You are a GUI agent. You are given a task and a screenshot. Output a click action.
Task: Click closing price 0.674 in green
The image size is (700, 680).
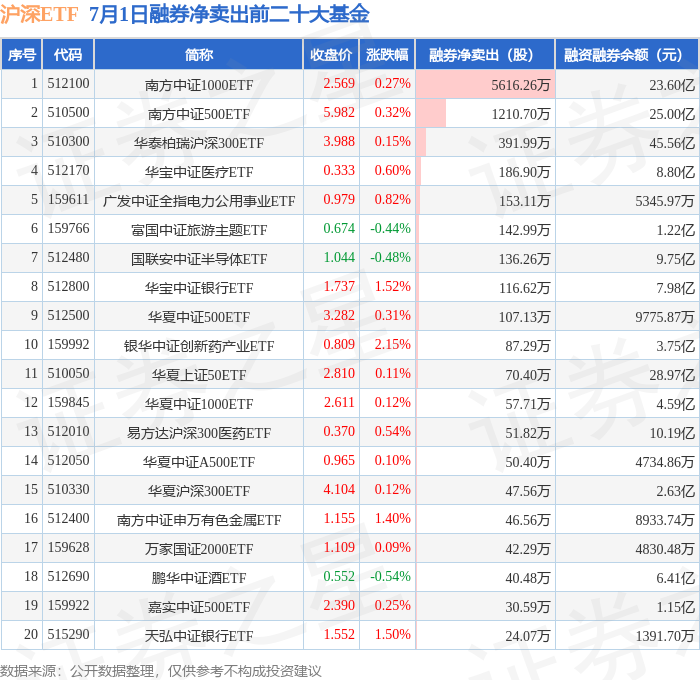[x=339, y=229]
